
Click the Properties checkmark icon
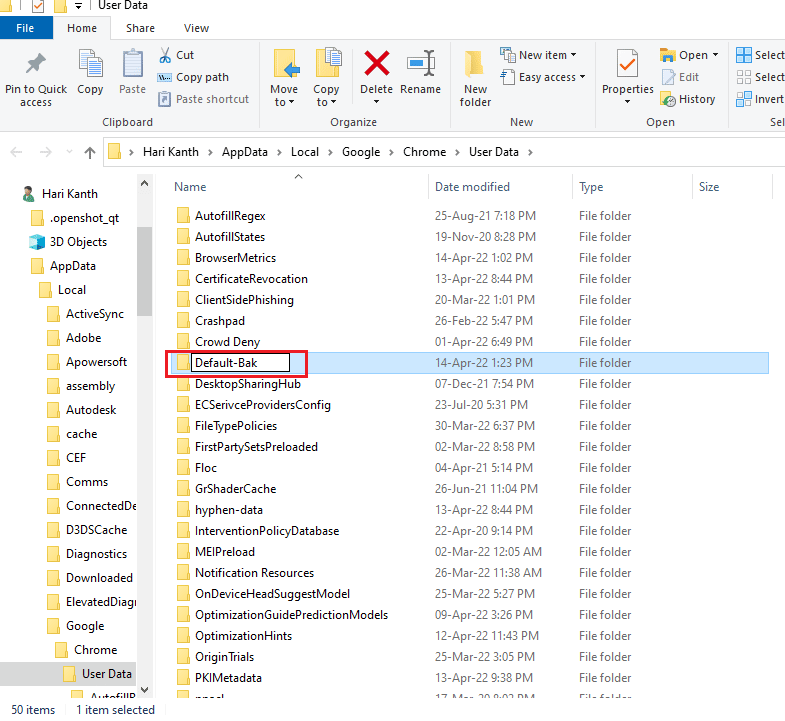627,63
